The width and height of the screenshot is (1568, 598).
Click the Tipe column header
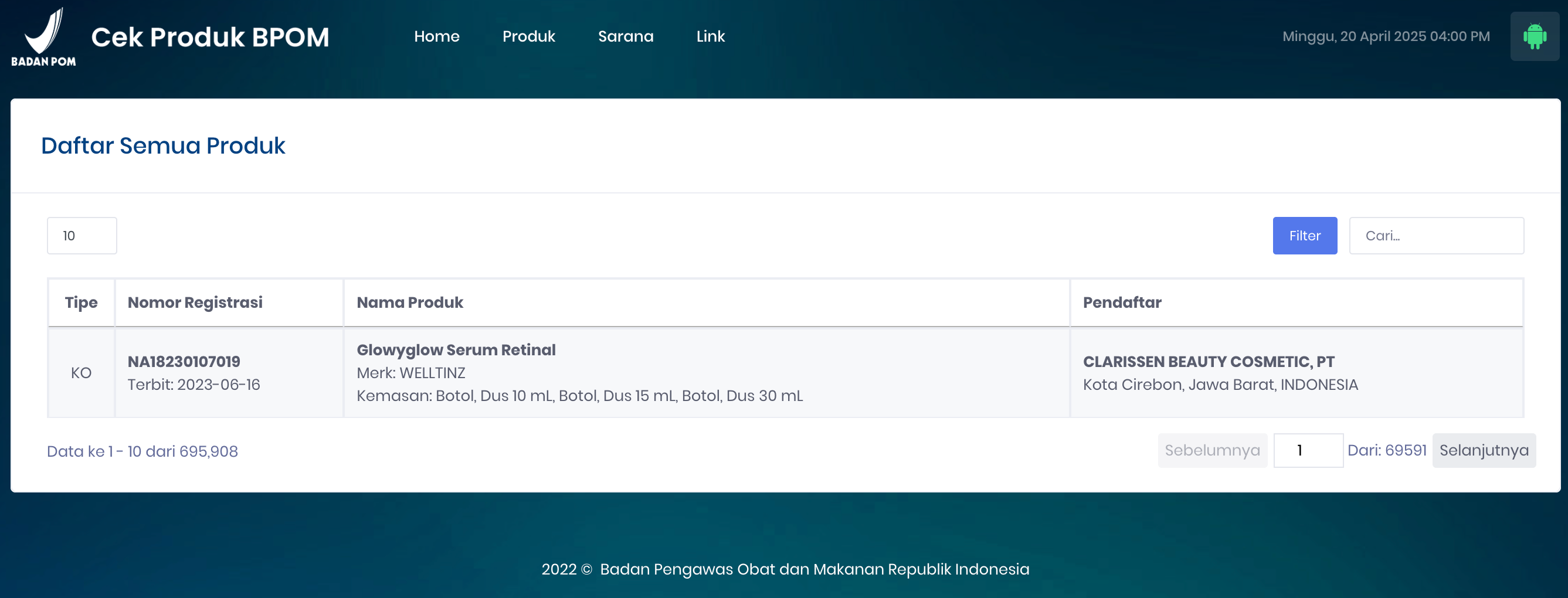click(x=81, y=303)
